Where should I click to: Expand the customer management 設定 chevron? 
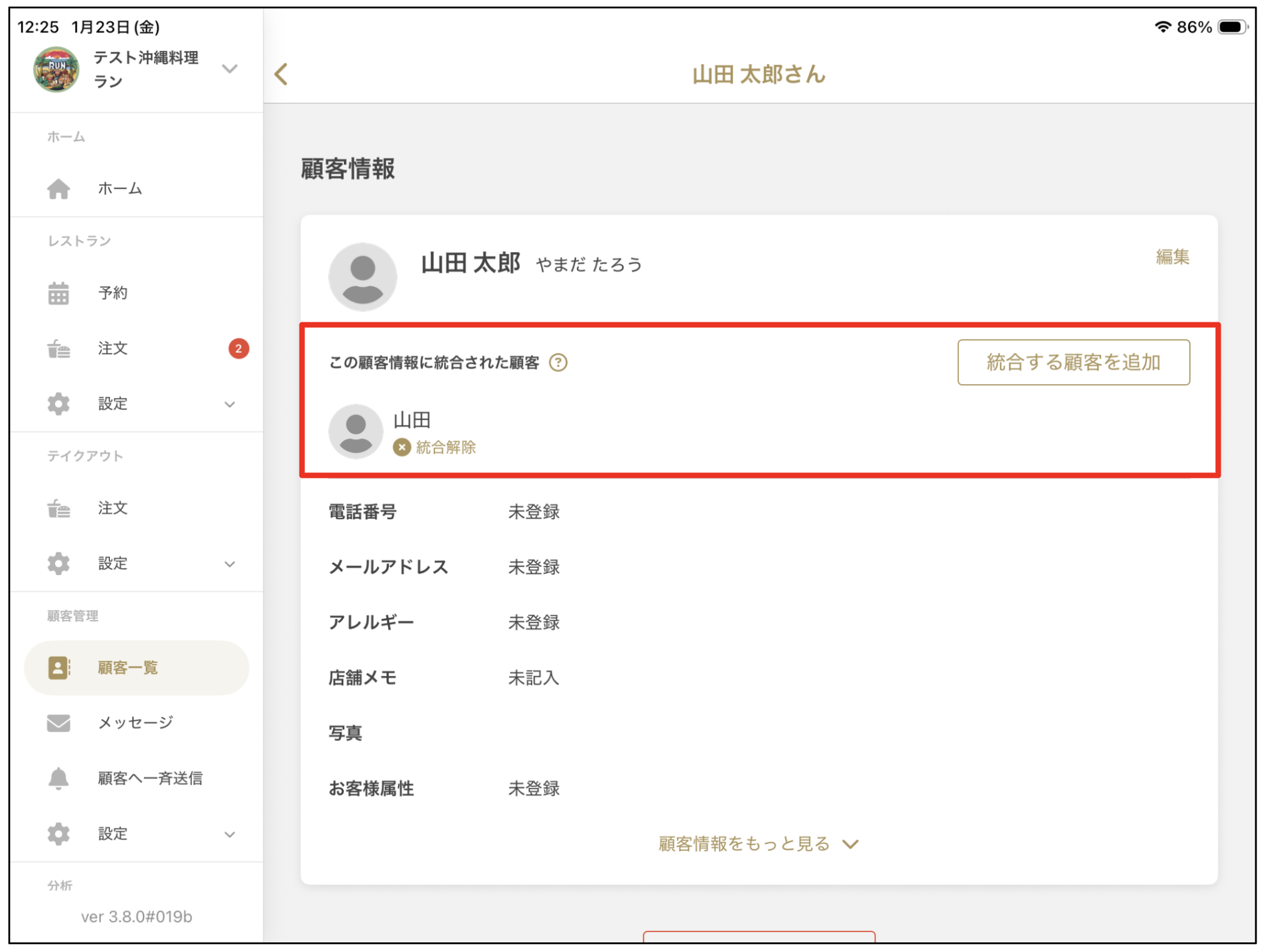point(230,834)
